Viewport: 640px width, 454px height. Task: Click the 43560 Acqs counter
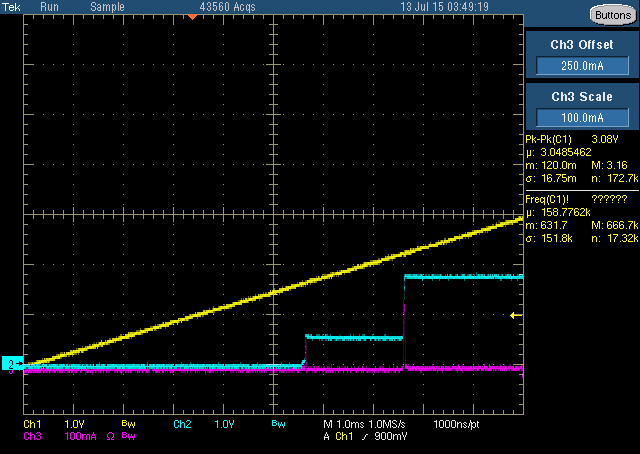[227, 7]
